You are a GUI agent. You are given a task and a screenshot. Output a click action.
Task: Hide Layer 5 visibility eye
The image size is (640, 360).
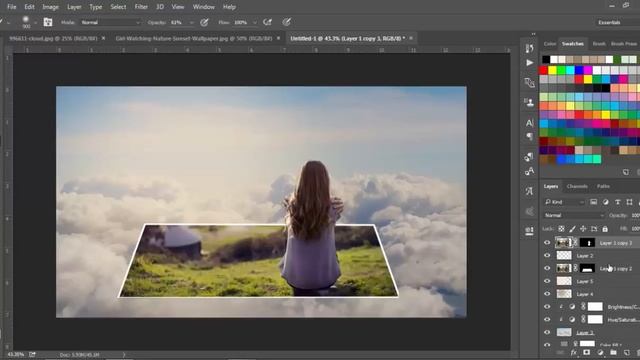point(547,281)
